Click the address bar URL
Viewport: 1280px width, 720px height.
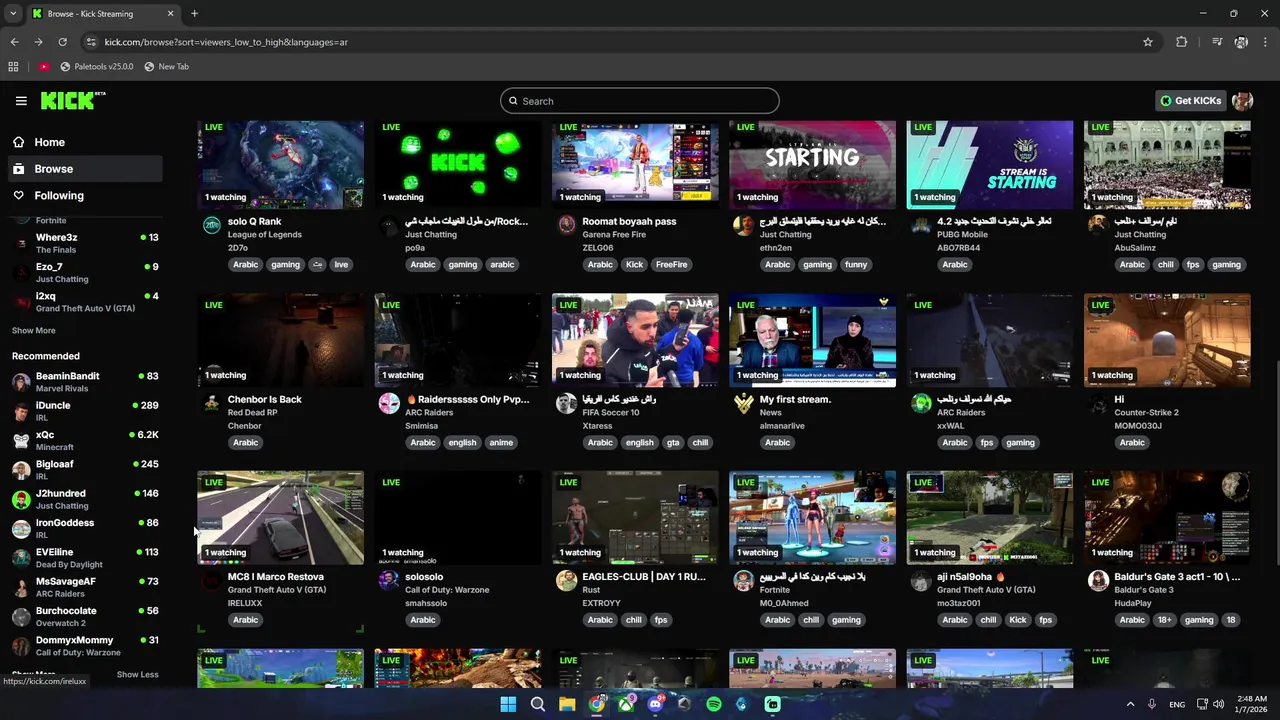(x=226, y=42)
